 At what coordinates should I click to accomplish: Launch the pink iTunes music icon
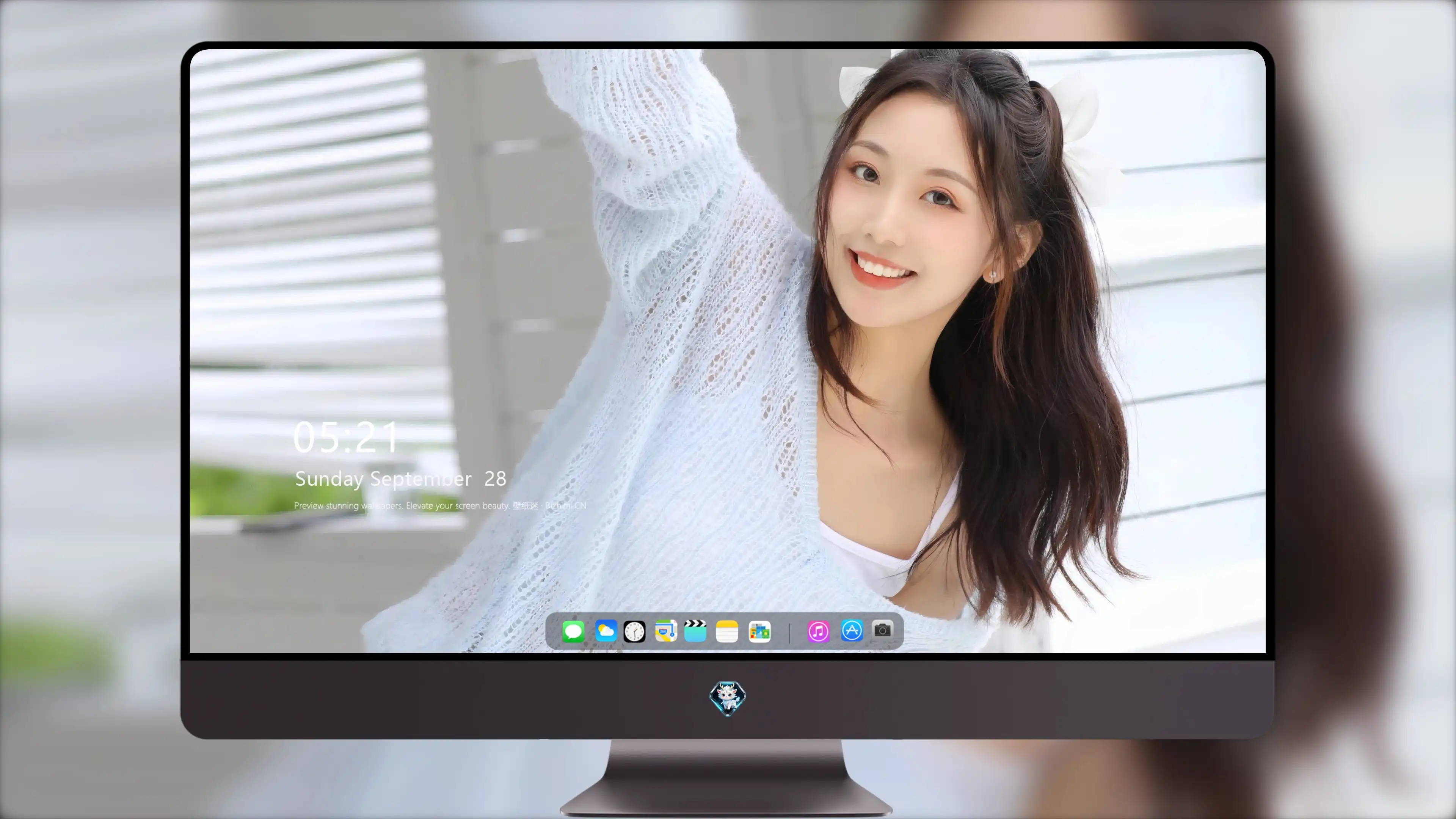point(818,631)
